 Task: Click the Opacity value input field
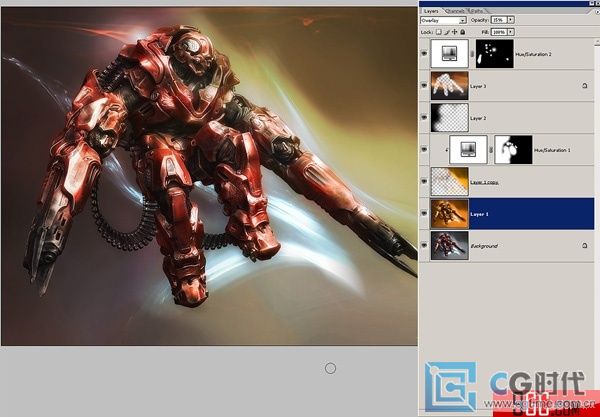point(497,19)
